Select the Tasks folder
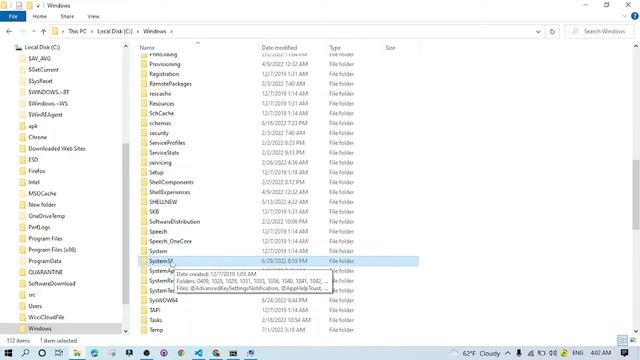This screenshot has width=640, height=360. [x=156, y=320]
